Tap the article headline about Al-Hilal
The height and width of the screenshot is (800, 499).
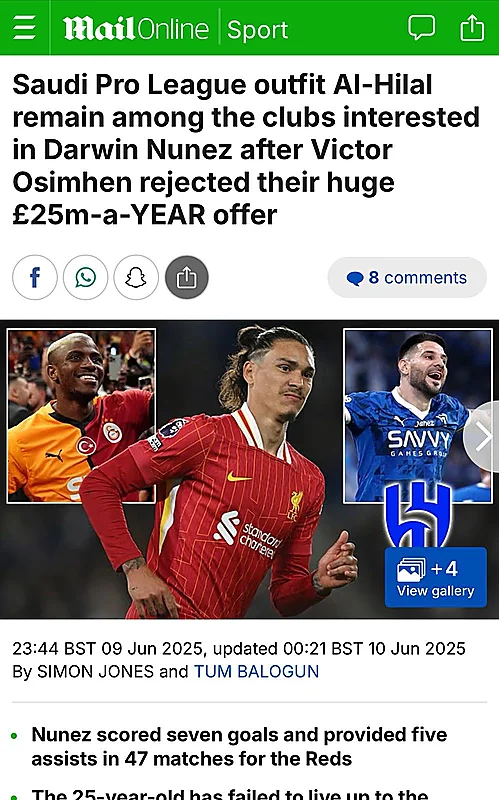tap(246, 149)
